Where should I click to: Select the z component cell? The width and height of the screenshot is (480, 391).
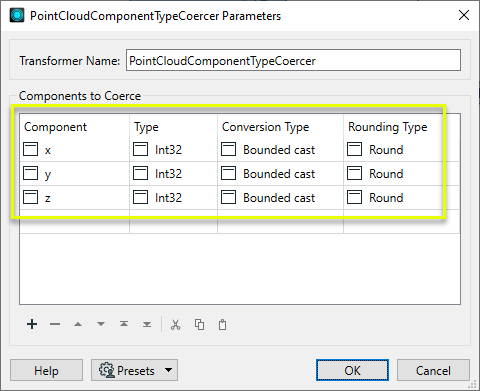74,198
